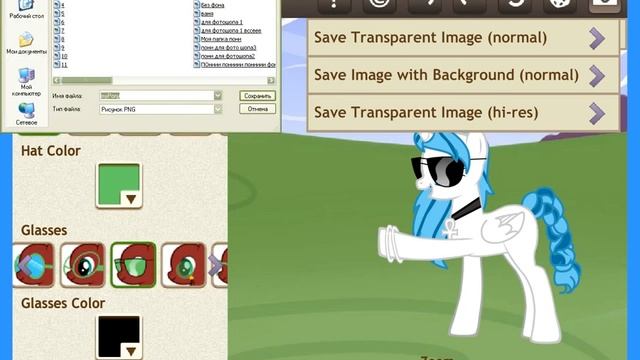Open the info exclamation-mark toolbar icon

coord(334,6)
